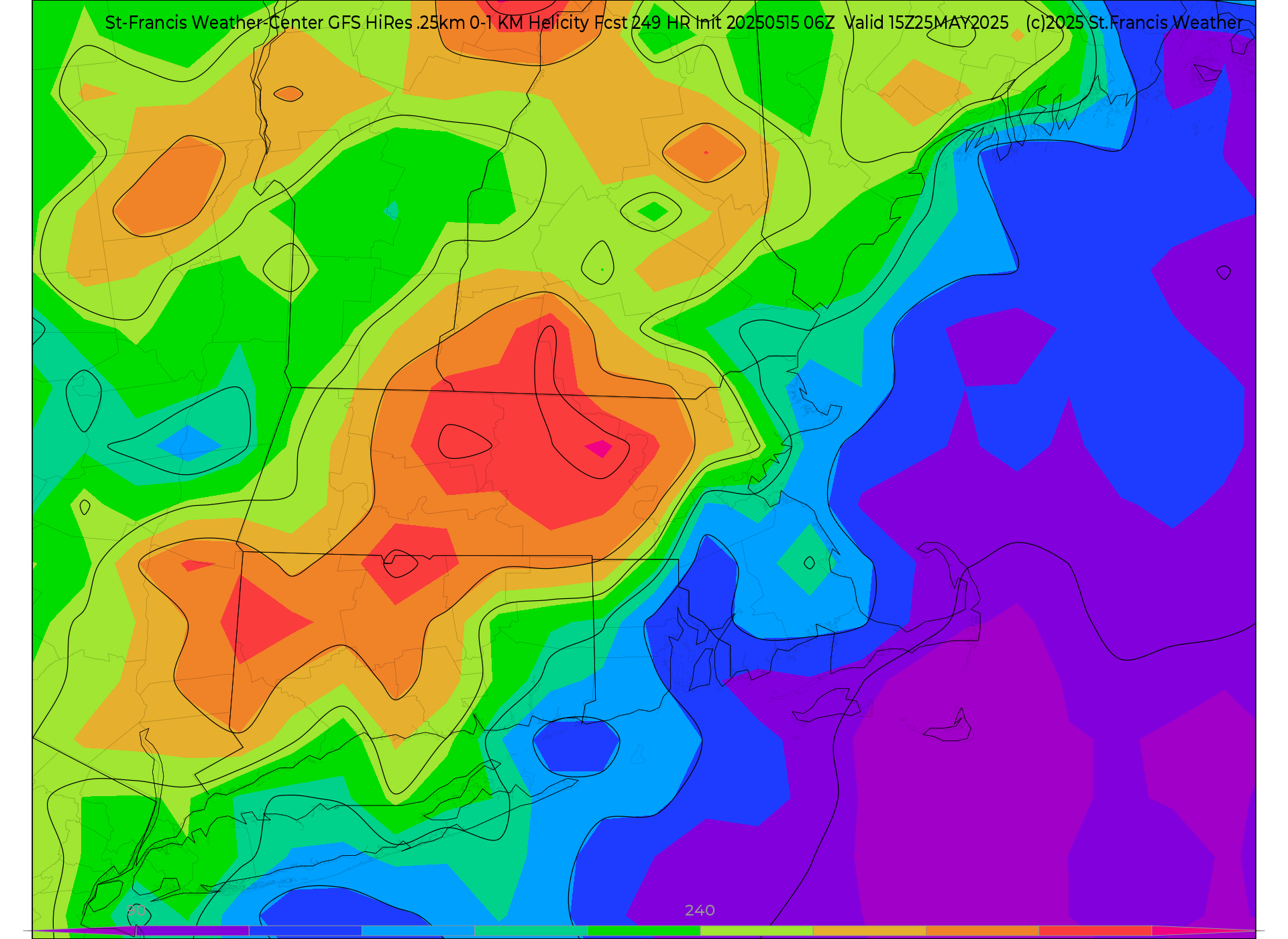Click the "Init 20250515 06Z" text
Viewport: 1288px width, 939px height.
pyautogui.click(x=765, y=23)
